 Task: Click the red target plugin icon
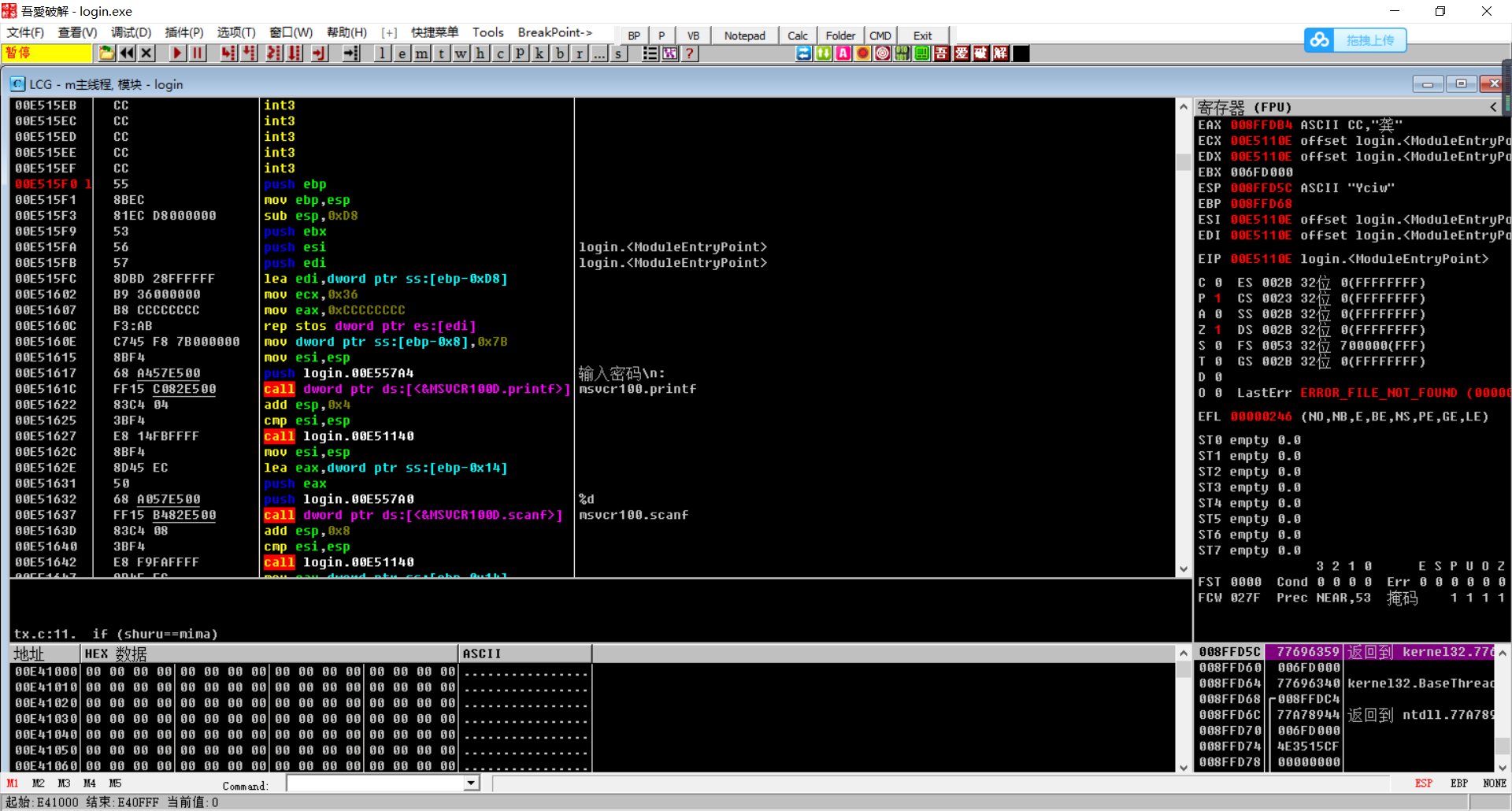[x=882, y=54]
